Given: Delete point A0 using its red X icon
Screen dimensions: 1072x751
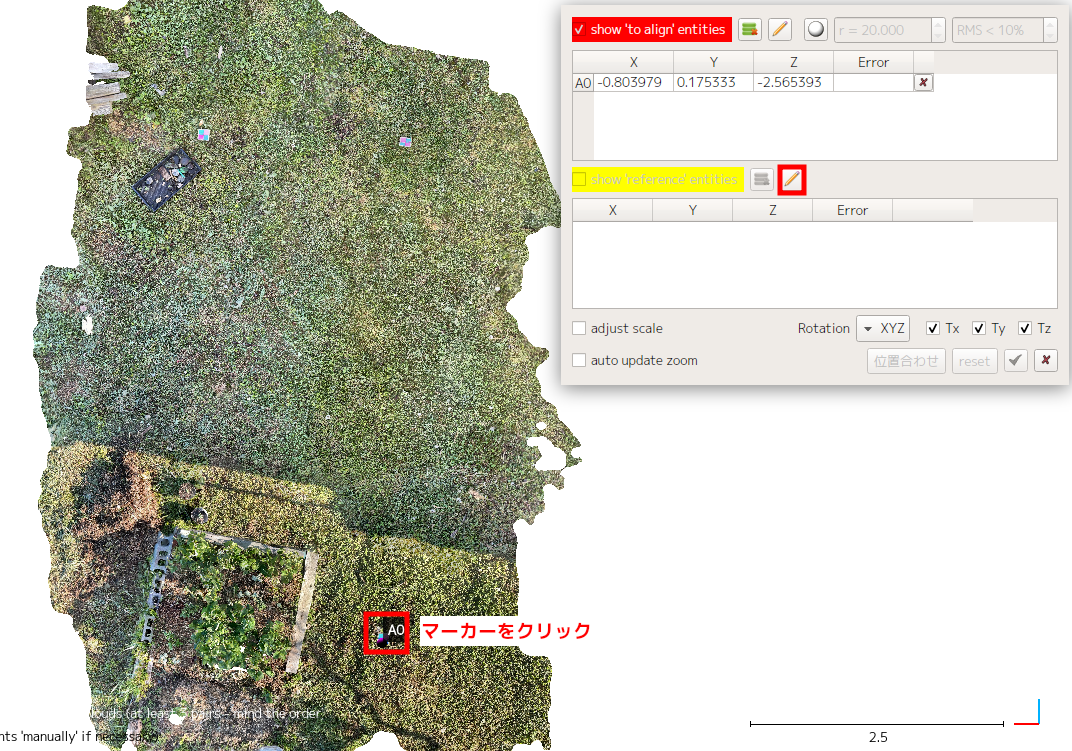Looking at the screenshot, I should [x=923, y=82].
